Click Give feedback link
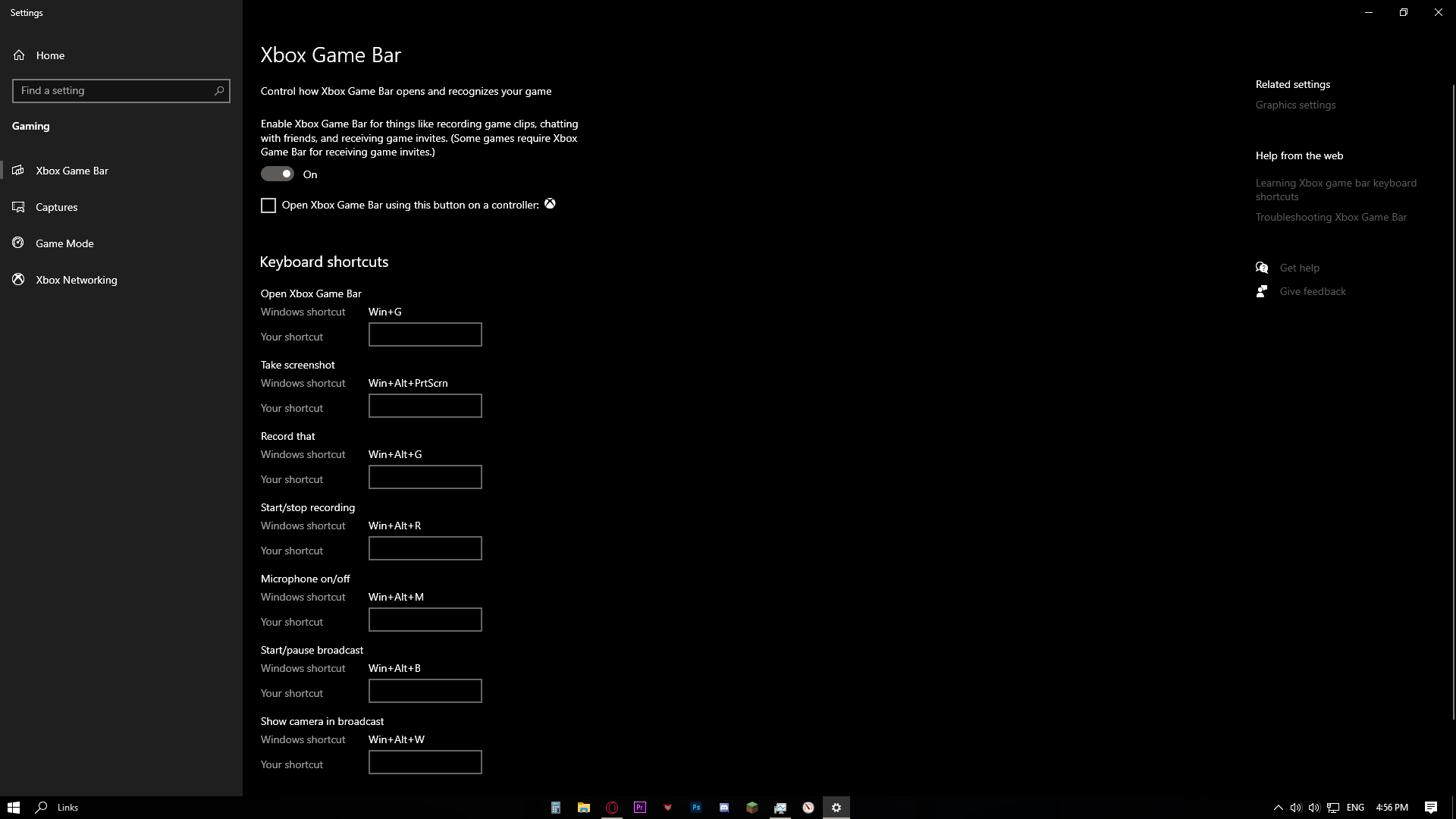 (x=1313, y=291)
